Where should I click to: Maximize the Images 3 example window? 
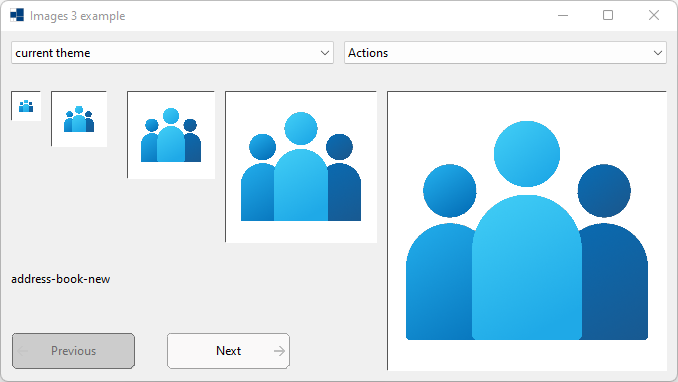608,16
